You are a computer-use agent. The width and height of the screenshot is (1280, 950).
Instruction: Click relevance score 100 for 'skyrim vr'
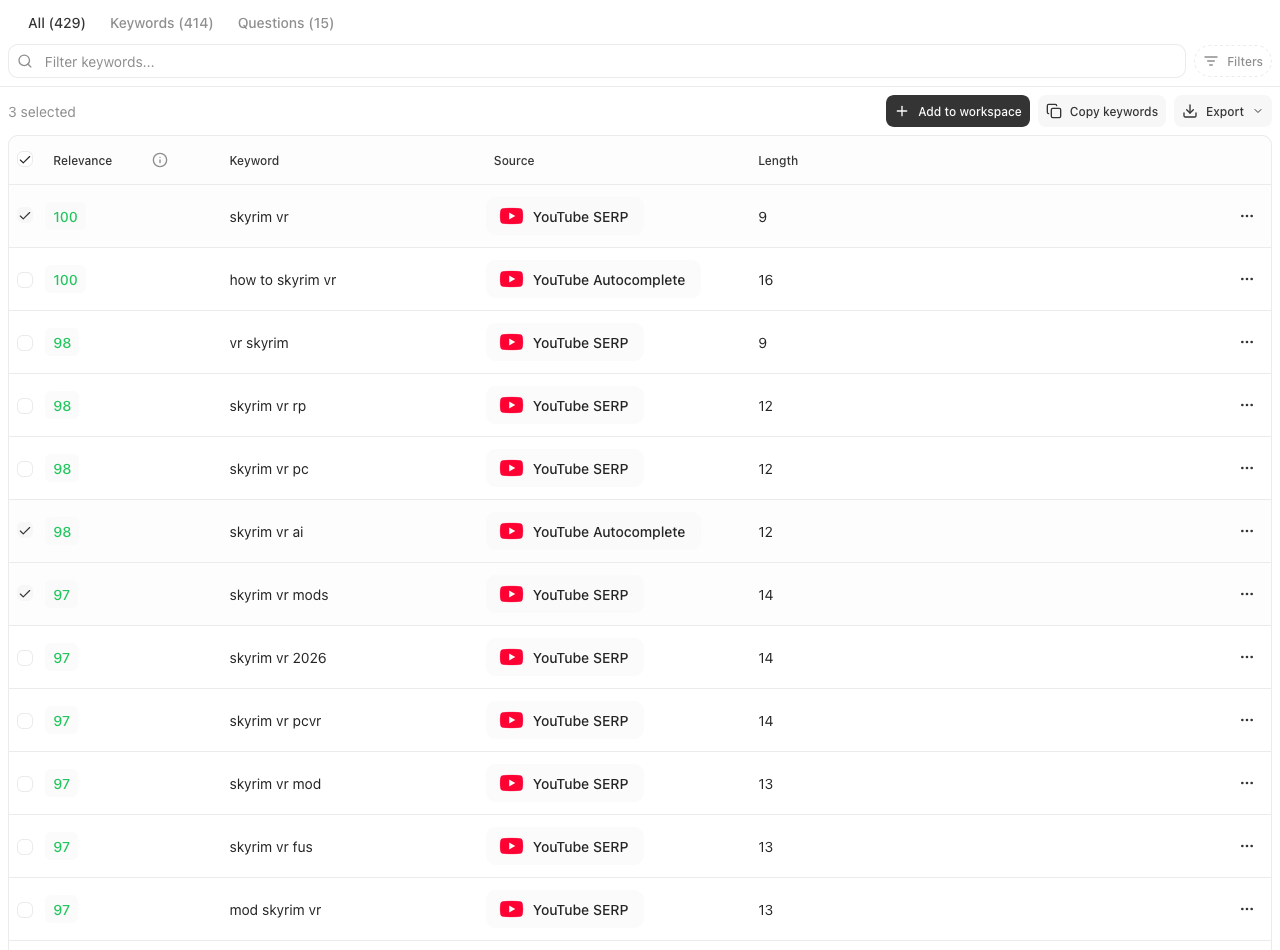click(x=65, y=216)
